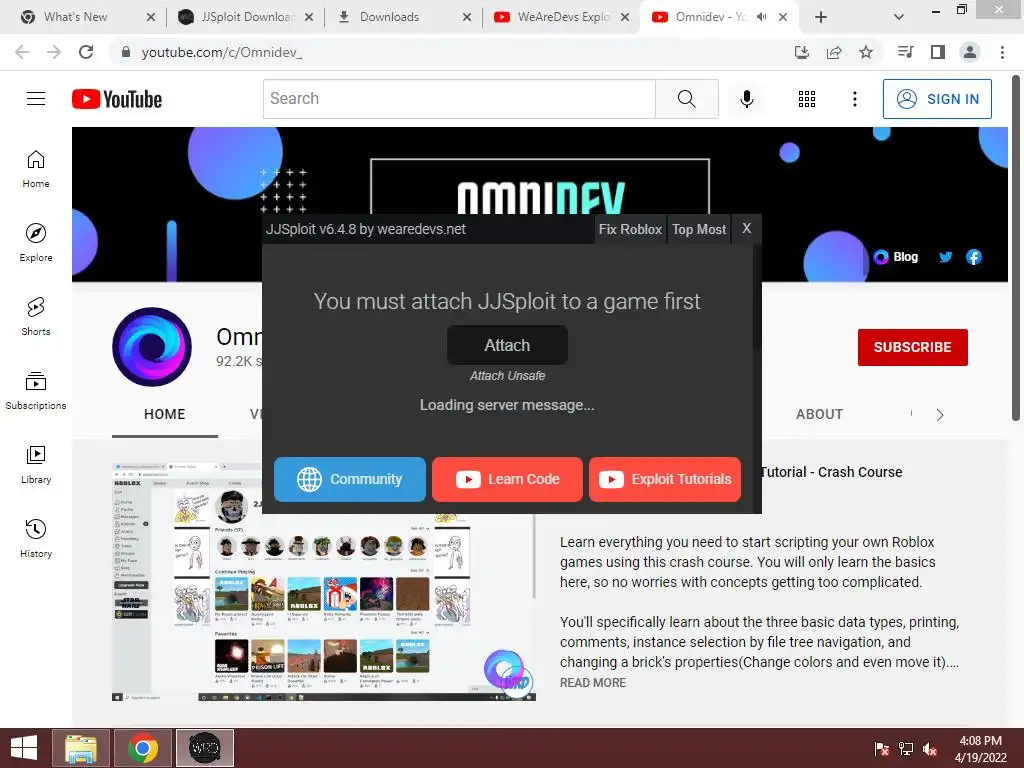The height and width of the screenshot is (768, 1024).
Task: Open Subscriptions in YouTube sidebar
Action: (36, 391)
